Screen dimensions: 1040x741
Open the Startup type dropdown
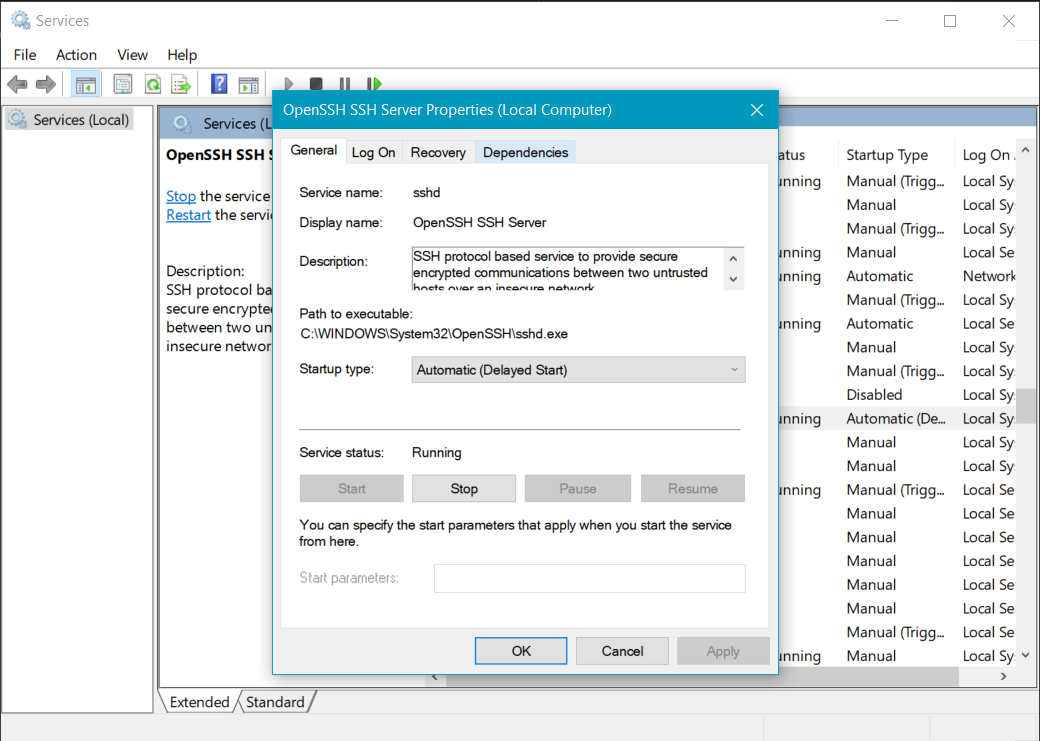(x=578, y=370)
